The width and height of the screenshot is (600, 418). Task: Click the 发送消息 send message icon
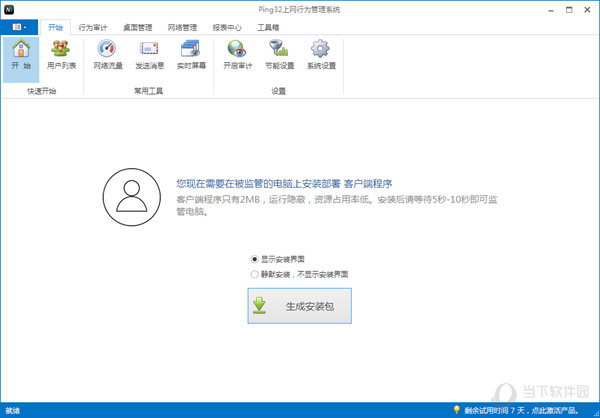[149, 56]
